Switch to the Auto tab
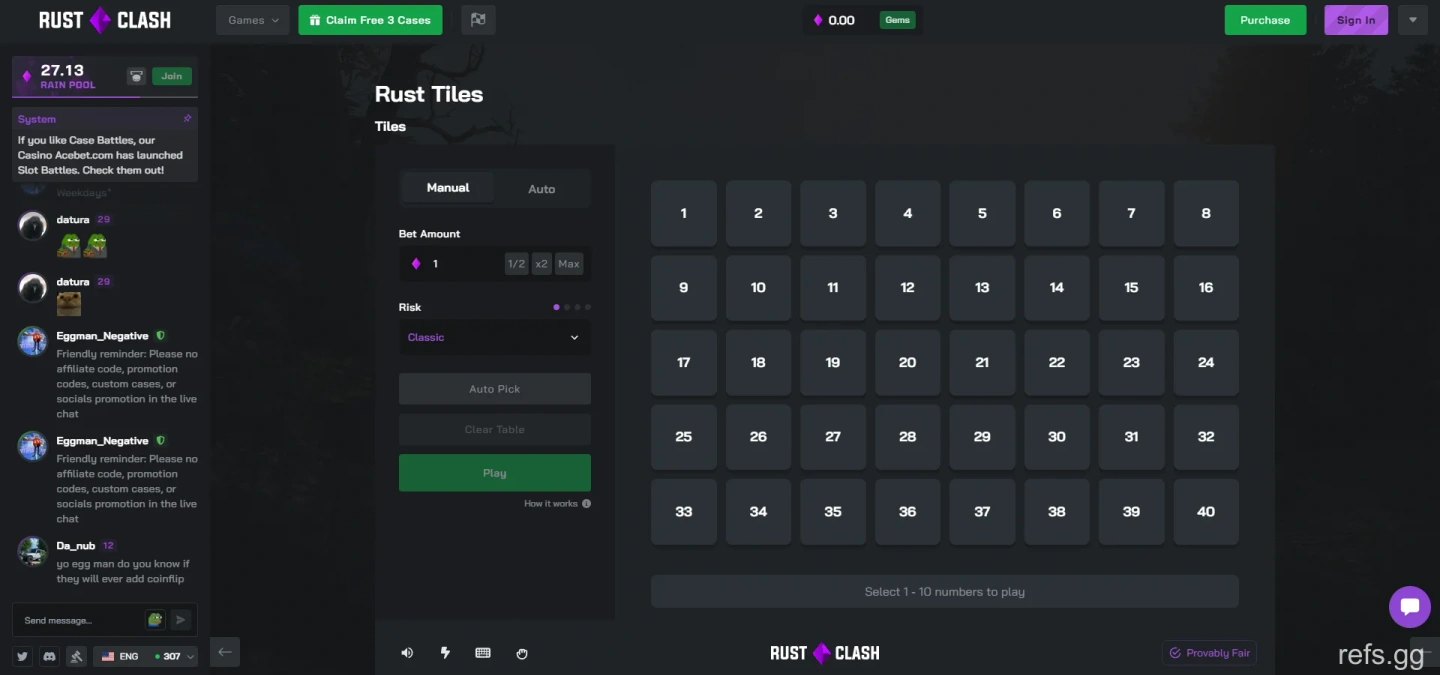Viewport: 1440px width, 675px height. [542, 188]
